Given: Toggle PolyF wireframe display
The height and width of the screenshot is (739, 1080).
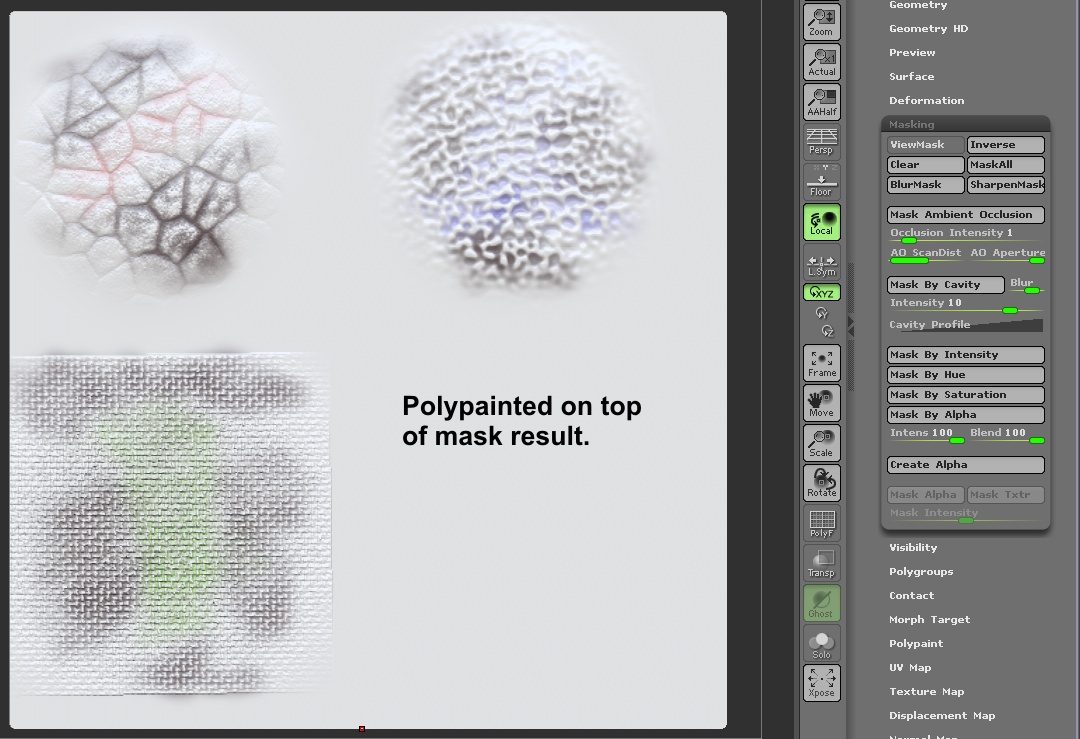Looking at the screenshot, I should pyautogui.click(x=821, y=521).
